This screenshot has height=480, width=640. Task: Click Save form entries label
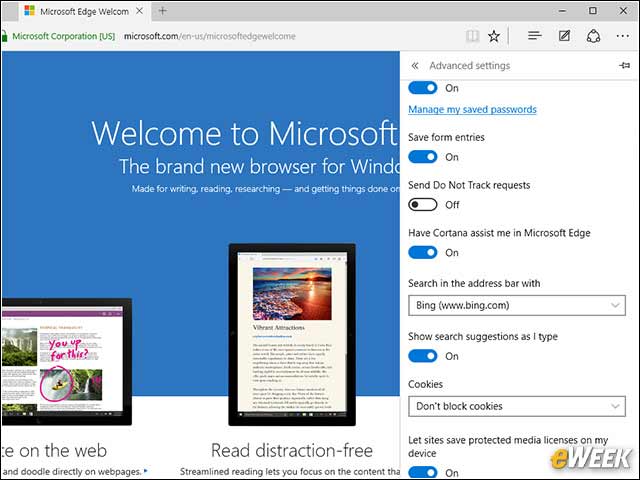446,137
